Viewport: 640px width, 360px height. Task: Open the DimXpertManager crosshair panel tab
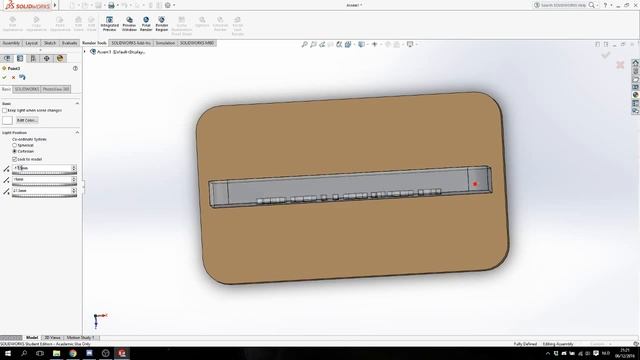(x=47, y=58)
